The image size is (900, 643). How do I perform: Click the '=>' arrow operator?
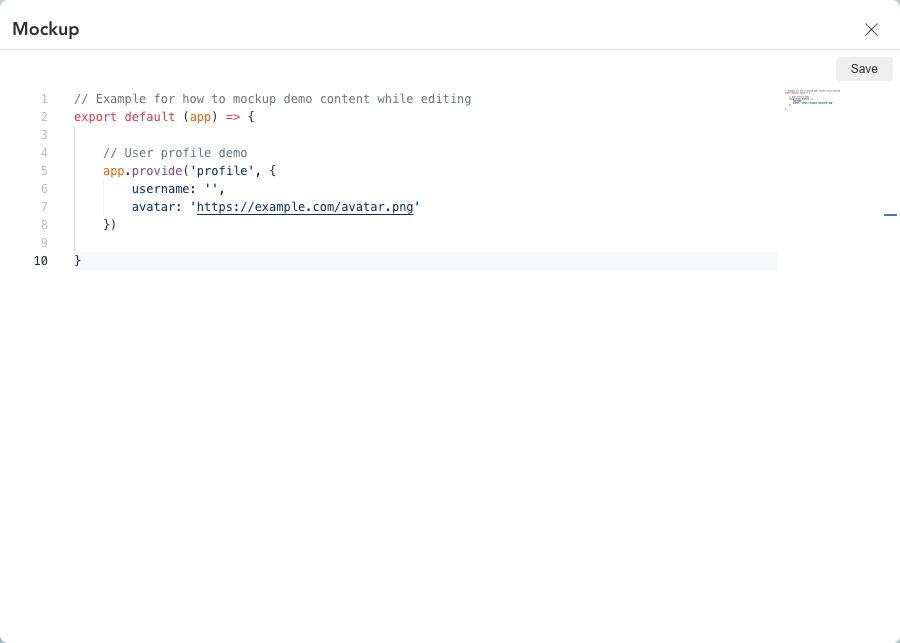232,117
